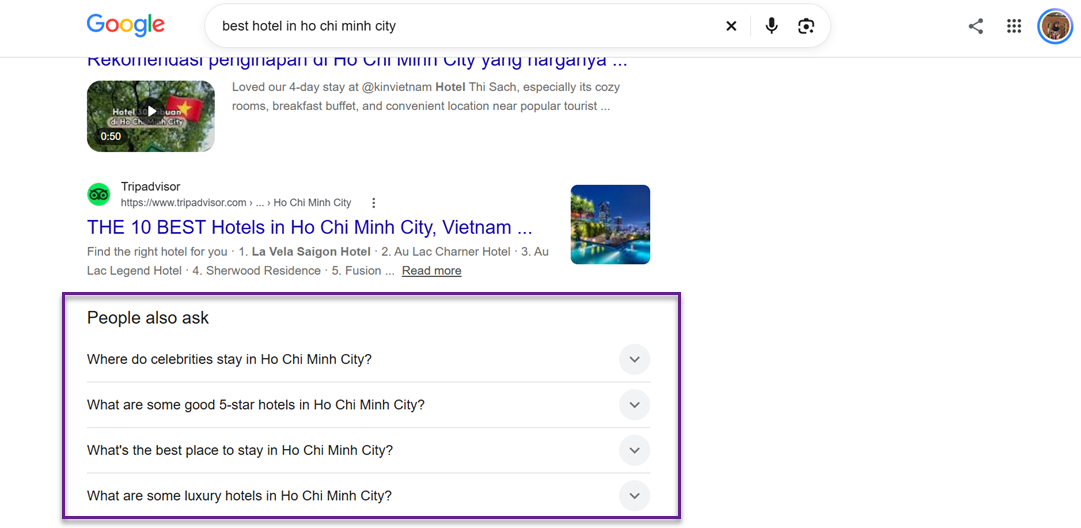Clear the search query with the X icon

click(731, 26)
